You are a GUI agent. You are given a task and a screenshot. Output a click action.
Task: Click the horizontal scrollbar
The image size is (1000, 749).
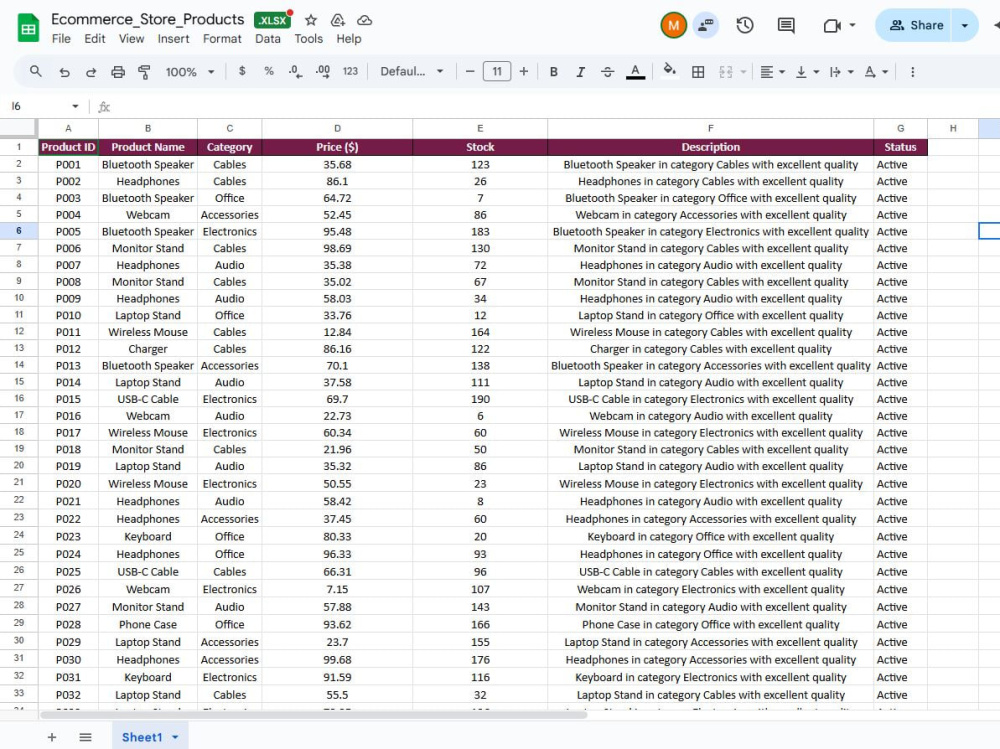click(313, 715)
